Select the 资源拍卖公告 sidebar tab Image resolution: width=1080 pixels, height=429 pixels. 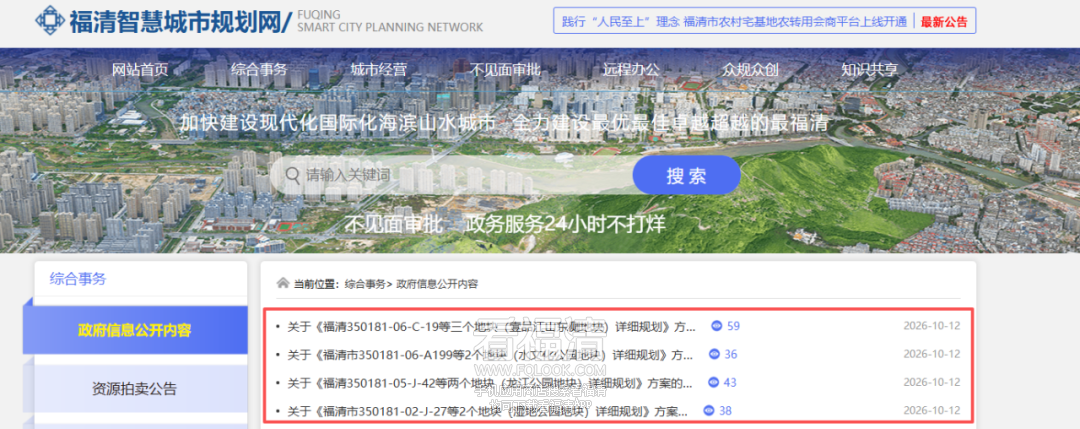pos(134,388)
